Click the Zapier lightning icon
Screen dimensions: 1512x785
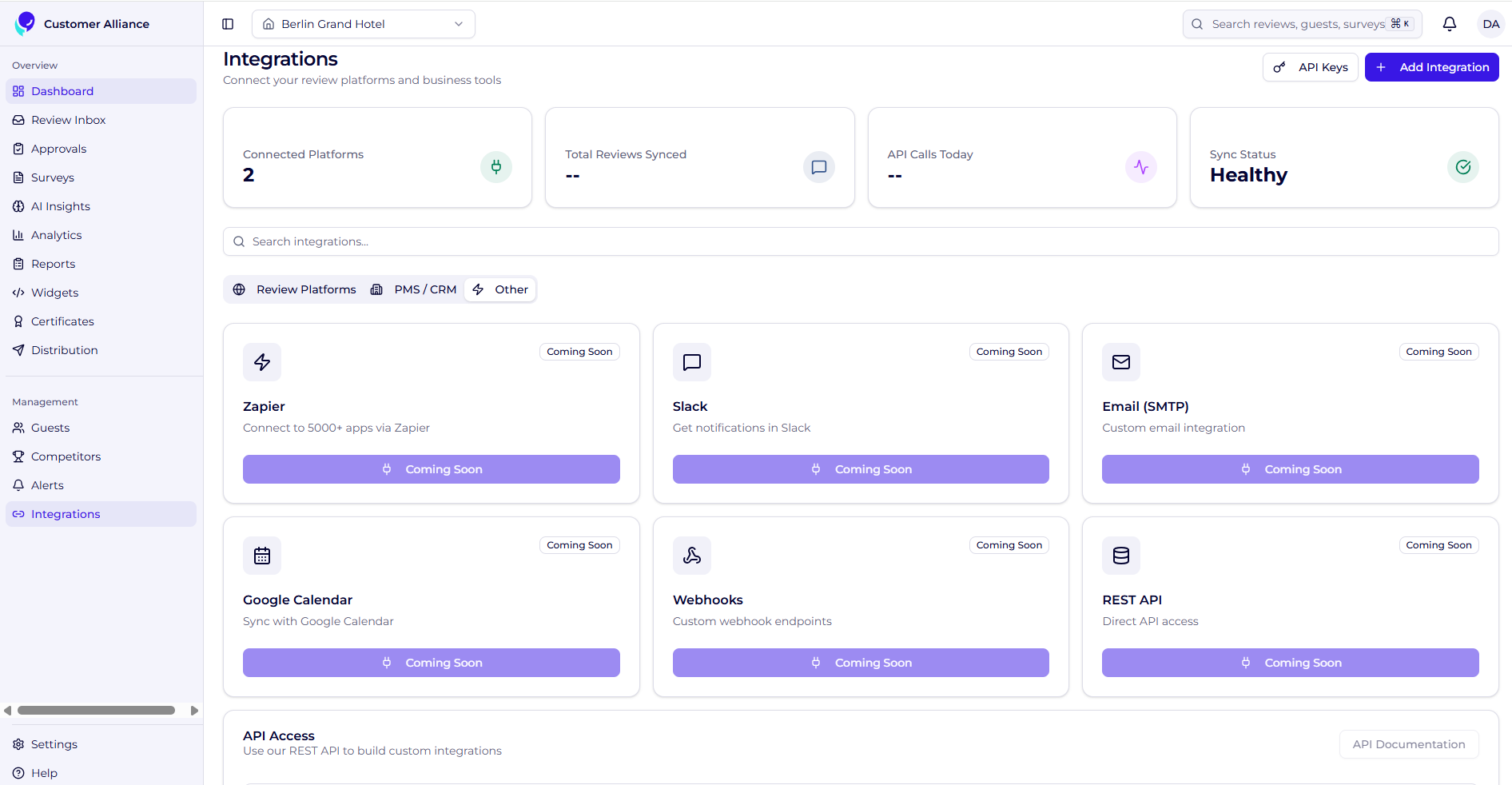[x=262, y=362]
